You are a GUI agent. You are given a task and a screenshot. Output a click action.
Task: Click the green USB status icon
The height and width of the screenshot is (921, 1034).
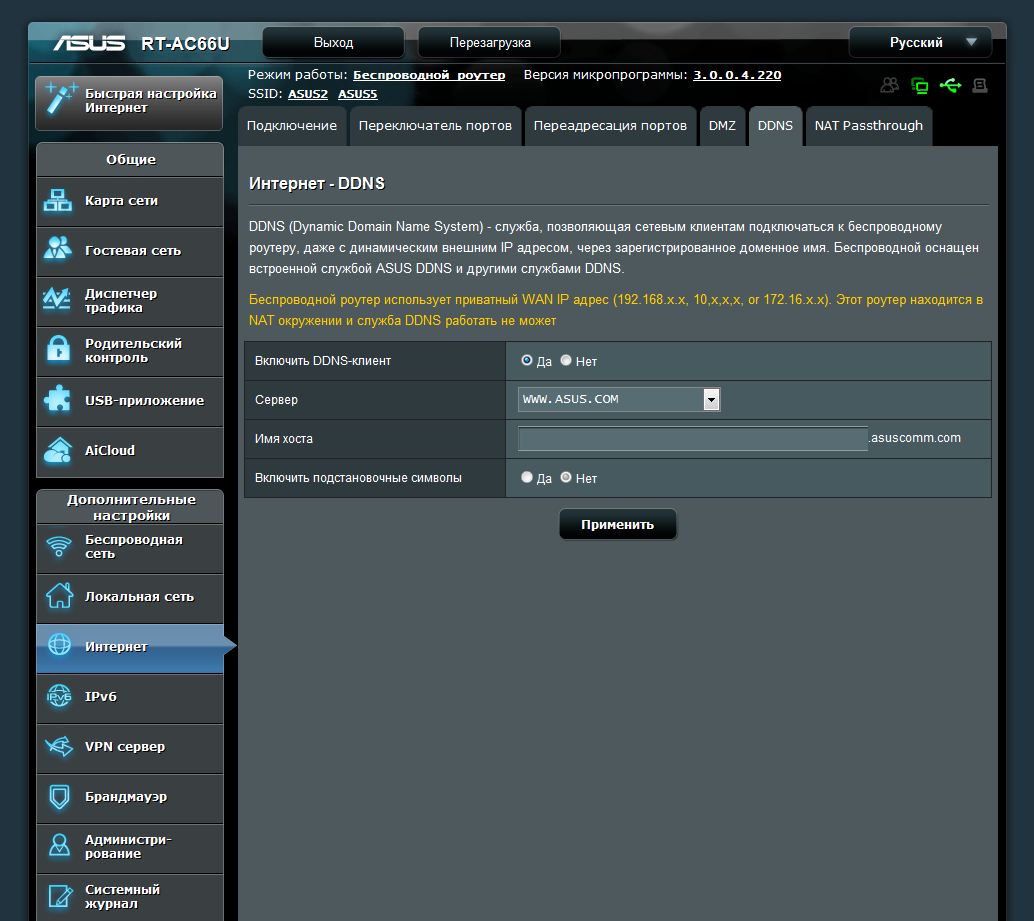click(x=950, y=85)
